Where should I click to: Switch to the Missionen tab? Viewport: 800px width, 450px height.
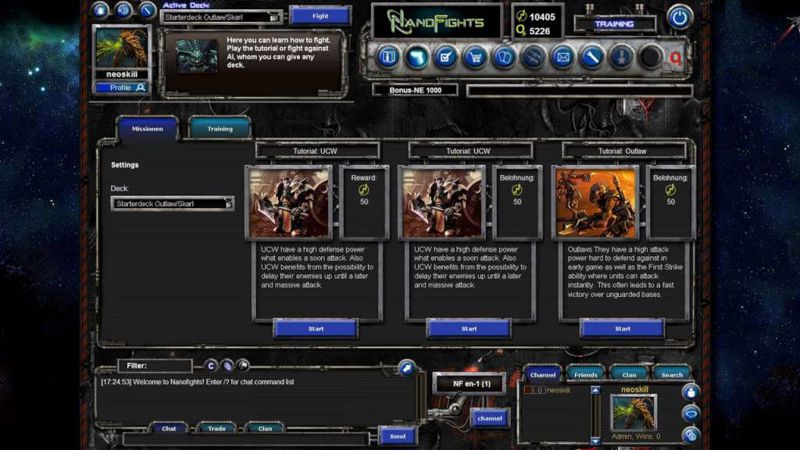pos(147,129)
